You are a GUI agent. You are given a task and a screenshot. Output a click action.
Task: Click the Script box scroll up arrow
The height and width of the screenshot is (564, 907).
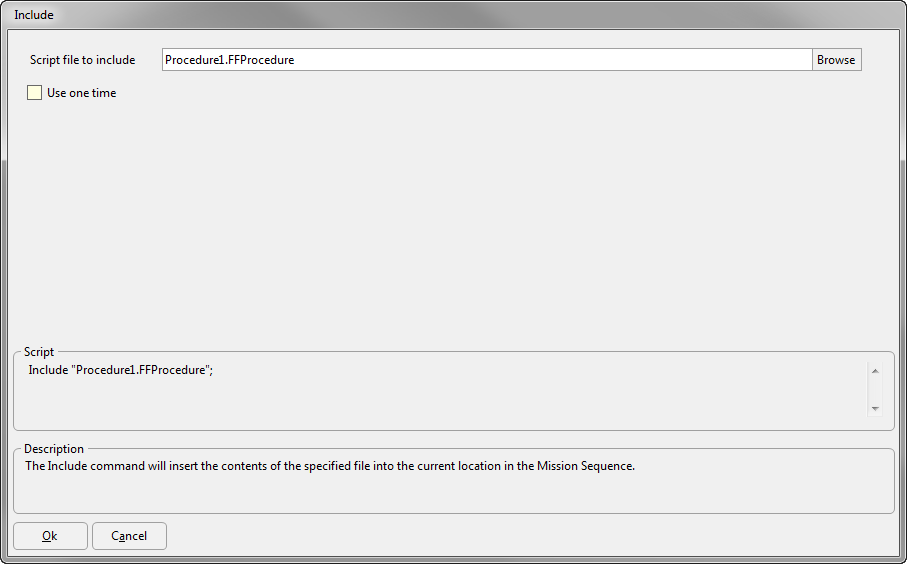tap(875, 371)
